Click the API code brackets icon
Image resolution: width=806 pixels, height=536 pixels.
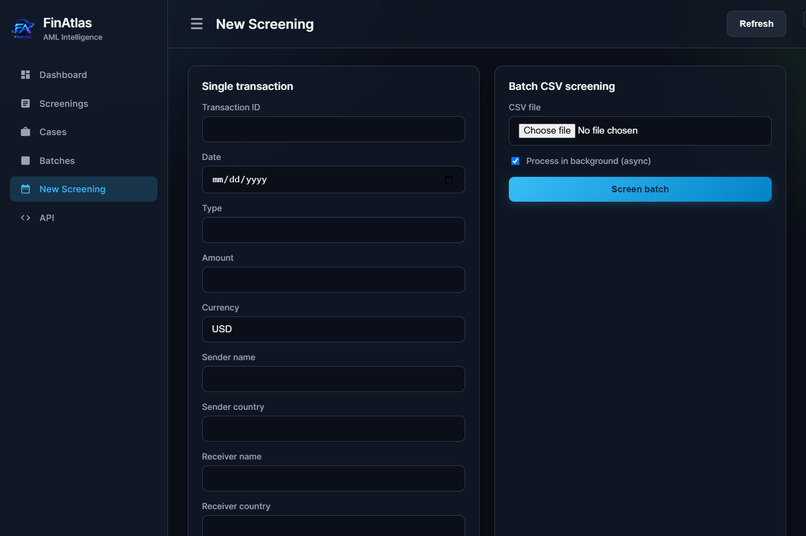(x=25, y=218)
